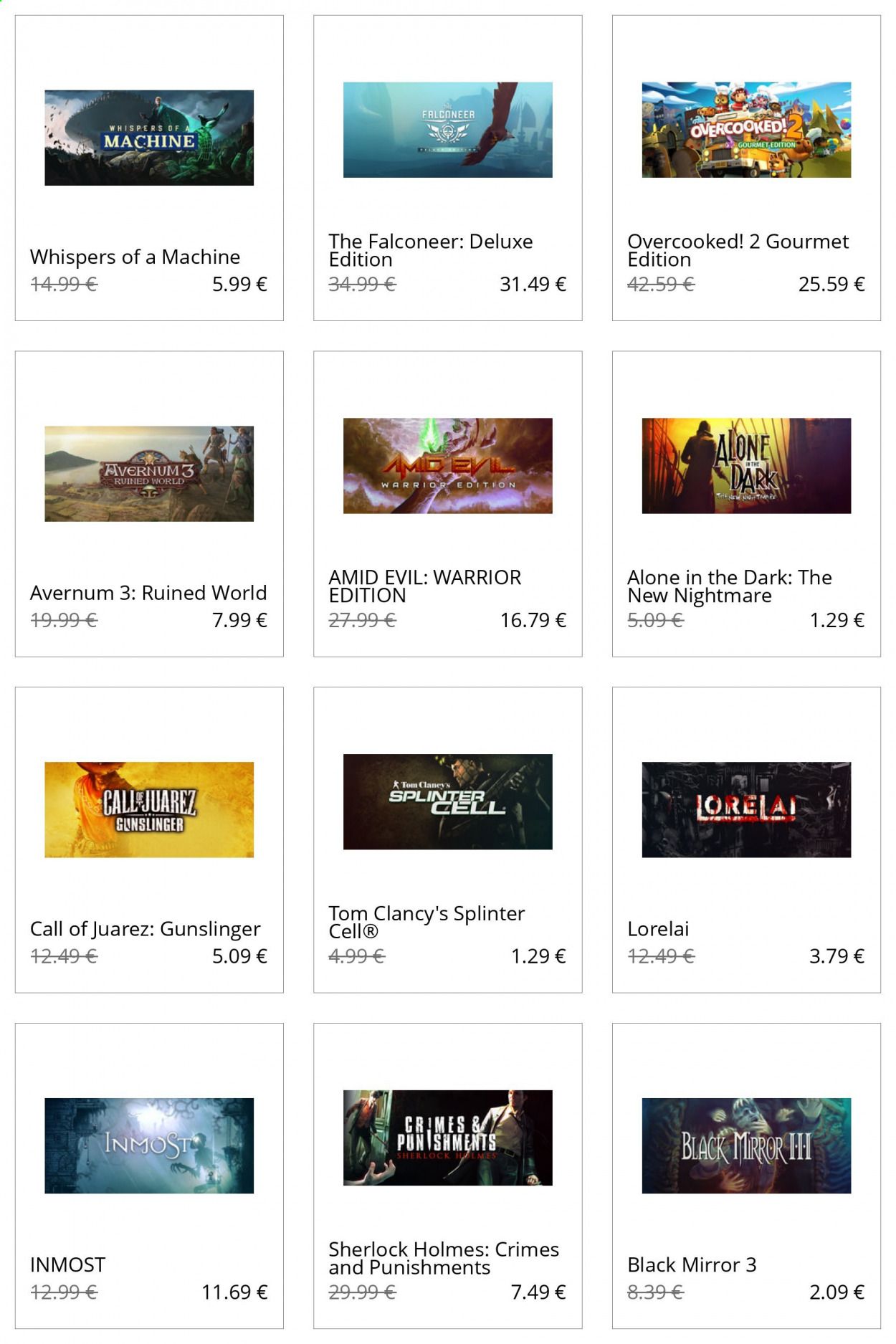The width and height of the screenshot is (896, 1344).
Task: Open the Avernum 3 Ruined World cover
Action: (x=149, y=474)
